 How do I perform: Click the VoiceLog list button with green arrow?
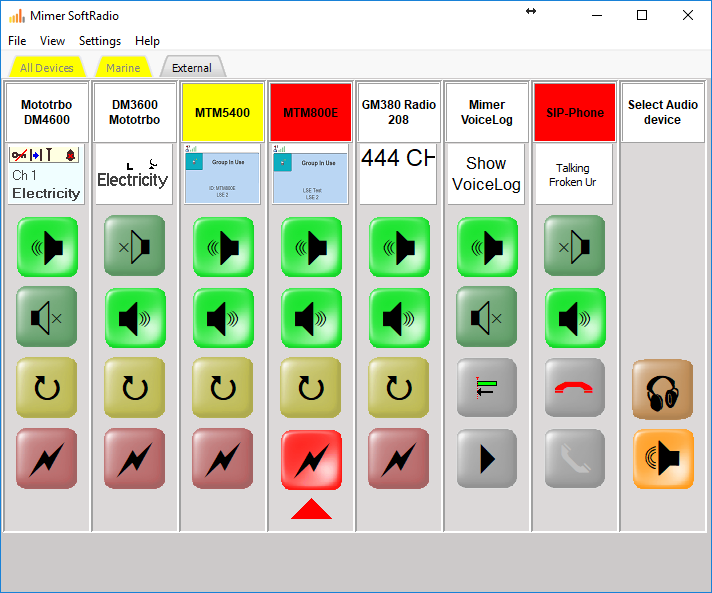[x=486, y=388]
